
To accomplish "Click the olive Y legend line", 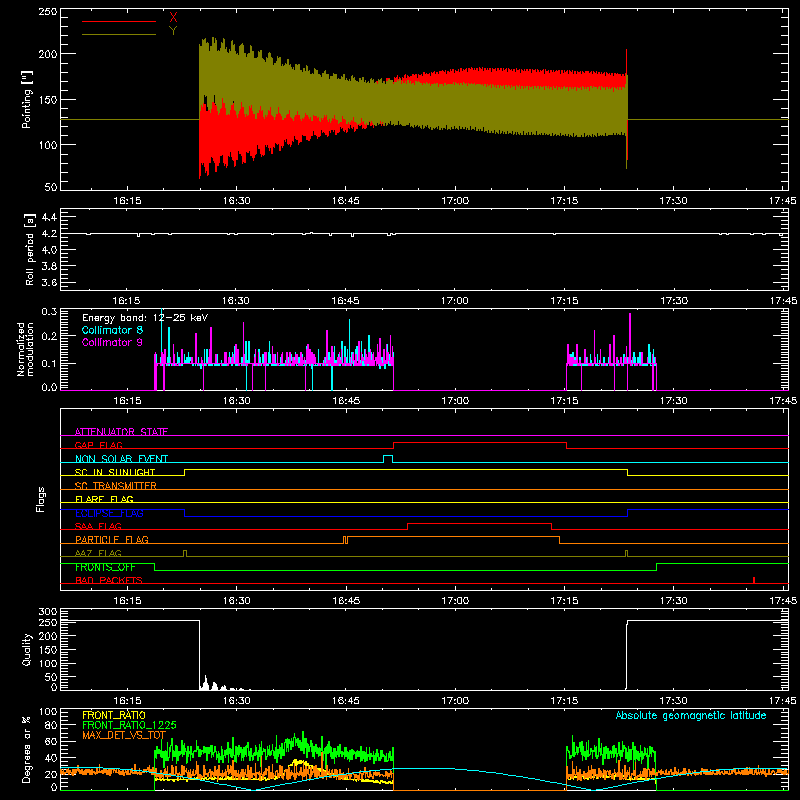I will click(x=119, y=34).
